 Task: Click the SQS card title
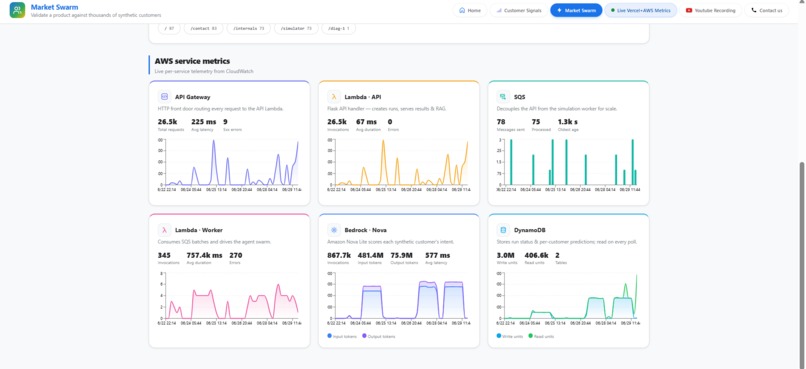(519, 97)
